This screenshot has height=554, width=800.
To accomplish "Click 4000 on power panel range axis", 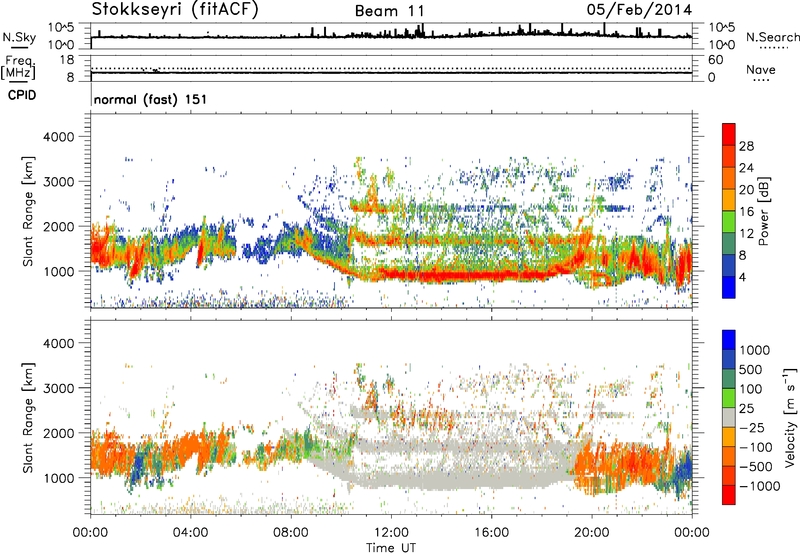I will point(58,137).
